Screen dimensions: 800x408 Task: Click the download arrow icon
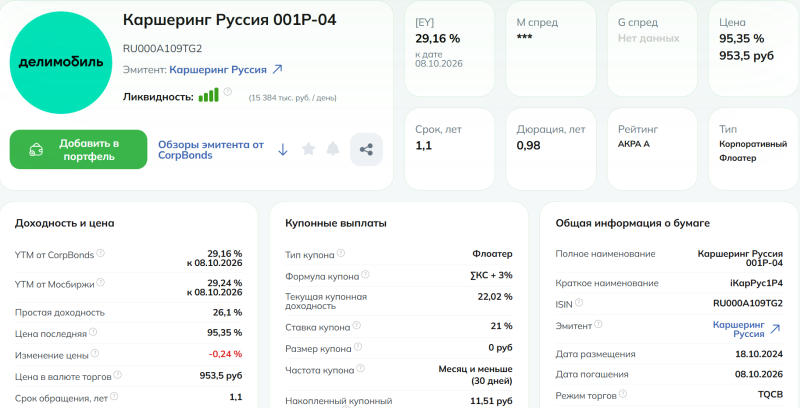[x=283, y=149]
